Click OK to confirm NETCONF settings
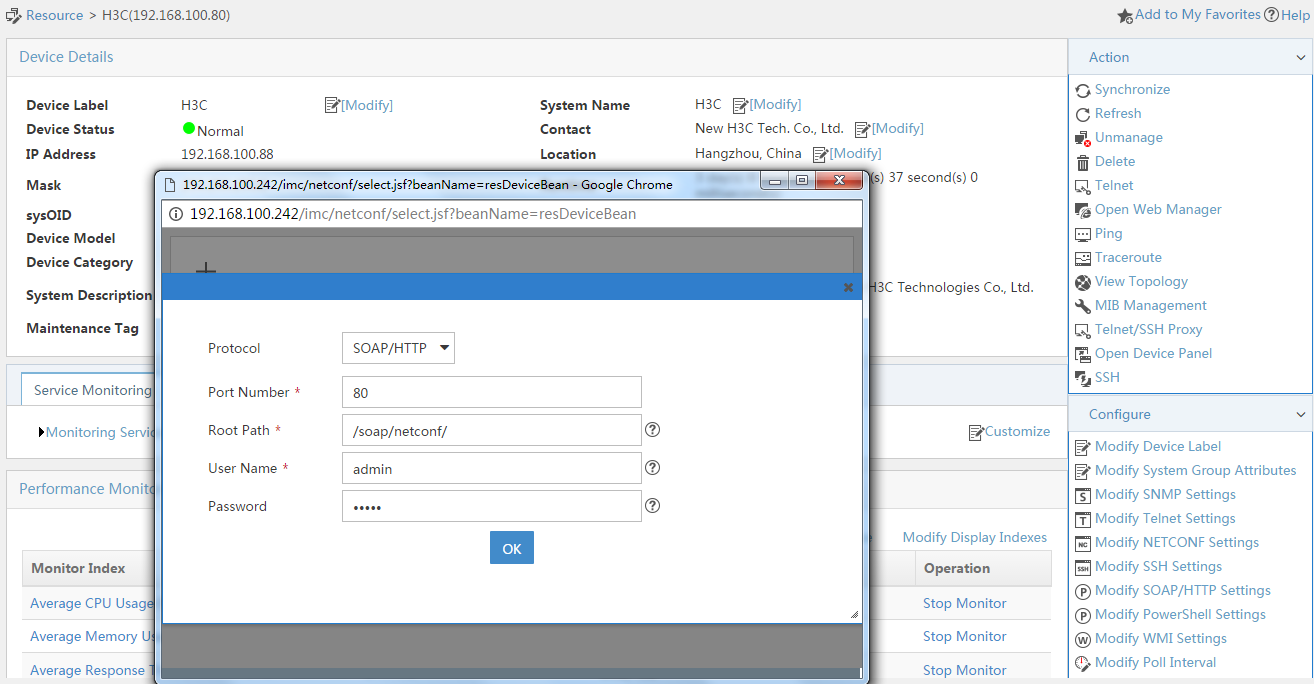The height and width of the screenshot is (684, 1314). (x=511, y=548)
